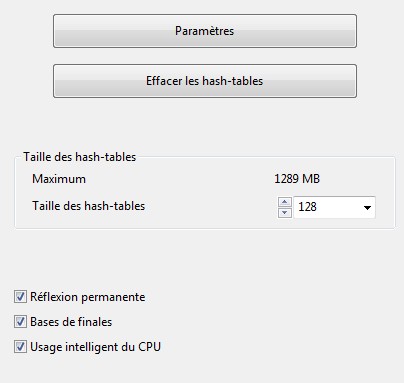Select the Maximum label

59,179
